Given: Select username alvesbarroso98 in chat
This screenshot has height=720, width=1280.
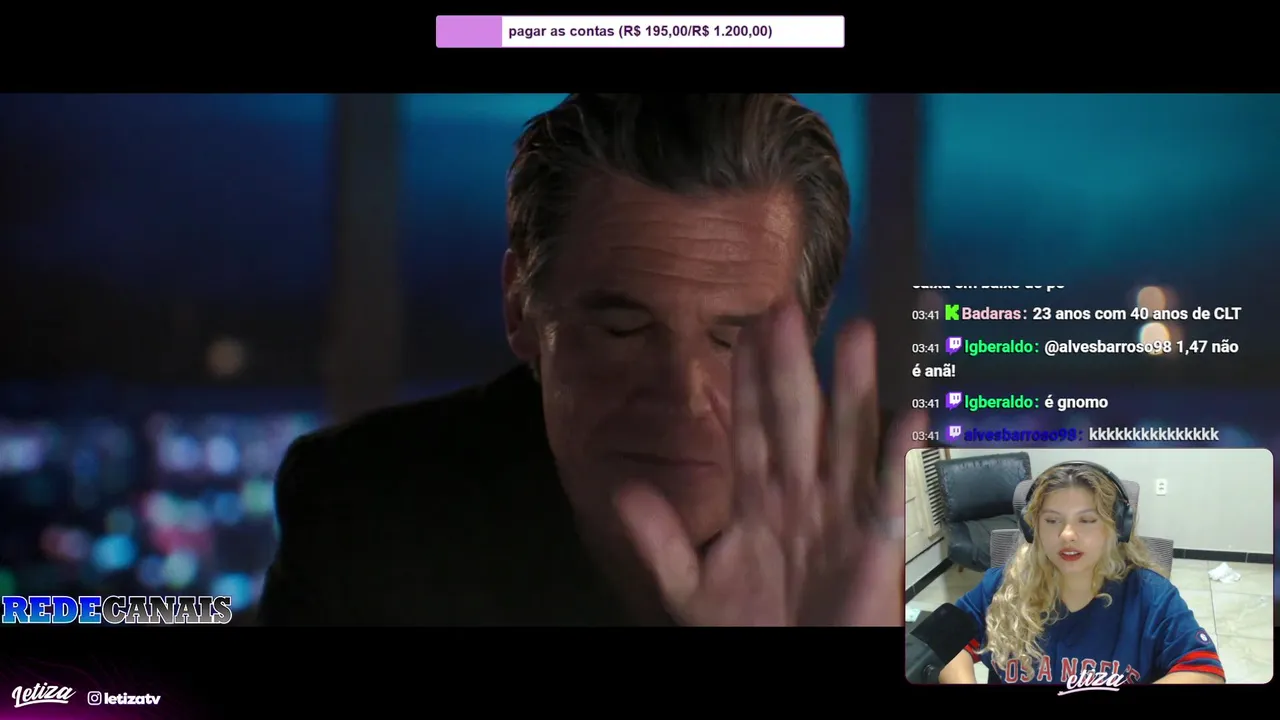Looking at the screenshot, I should [1020, 435].
